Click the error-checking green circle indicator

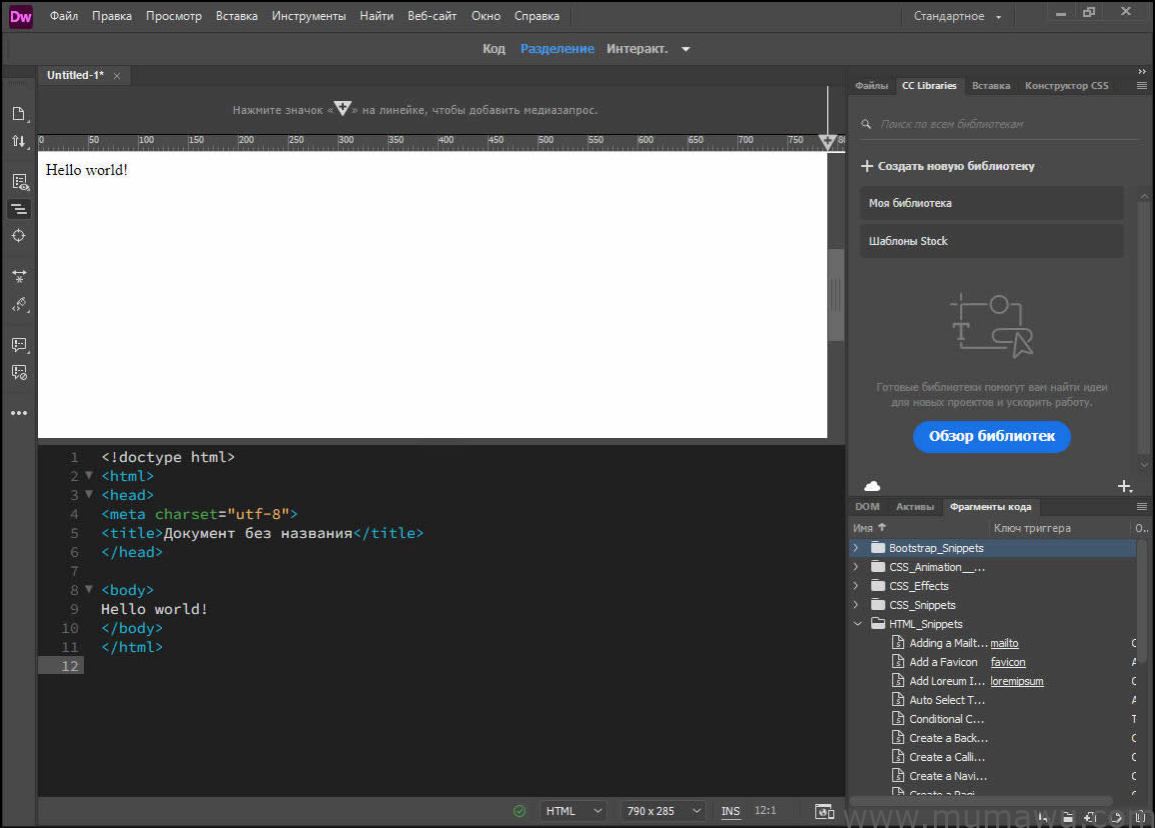[x=519, y=811]
